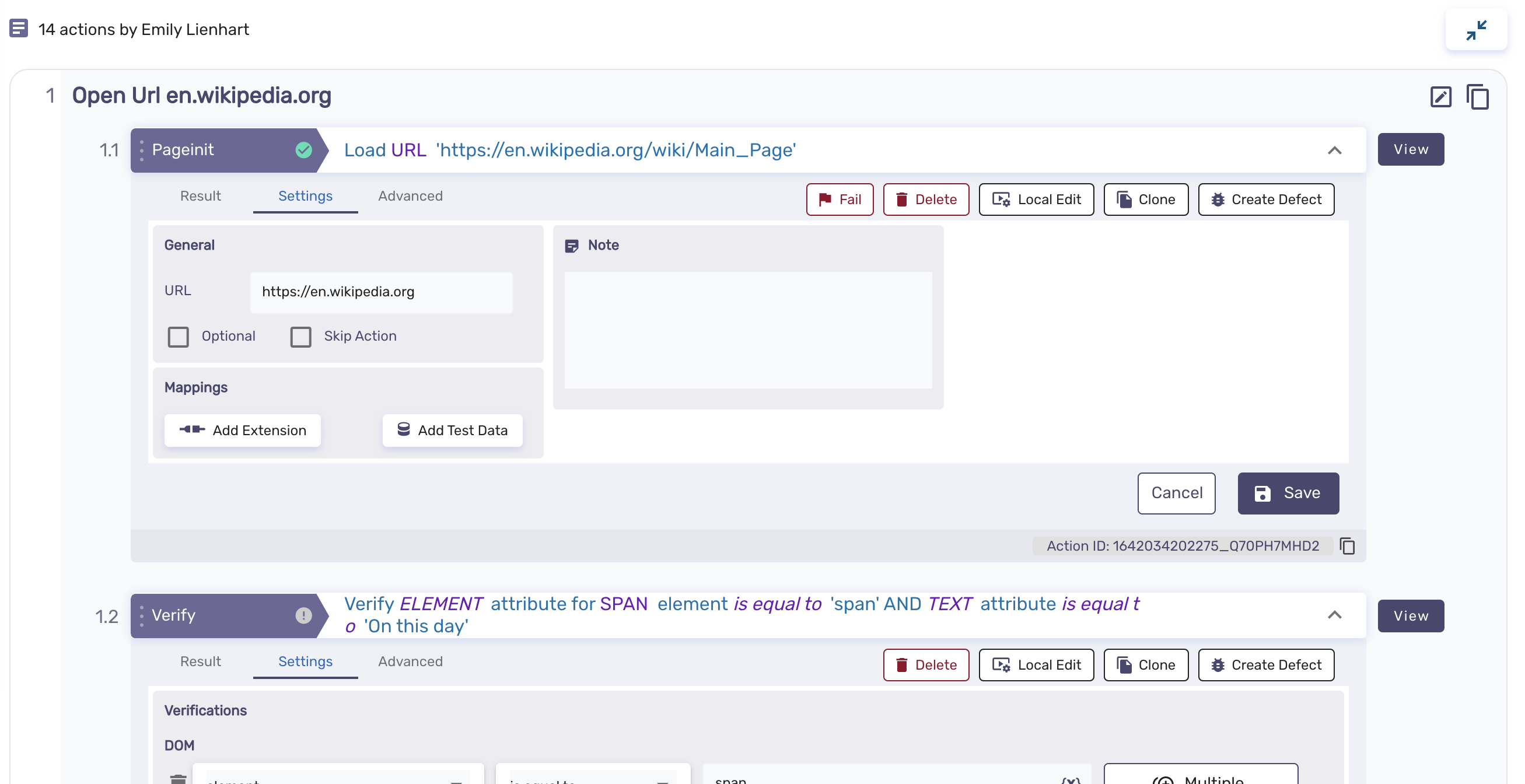Enable the Optional checkbox

[178, 337]
